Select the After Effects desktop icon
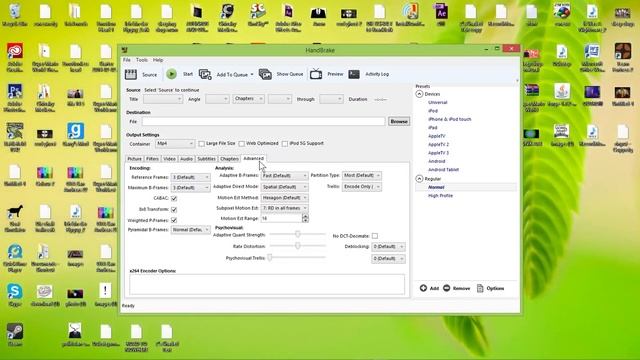The width and height of the screenshot is (640, 360). 441,12
